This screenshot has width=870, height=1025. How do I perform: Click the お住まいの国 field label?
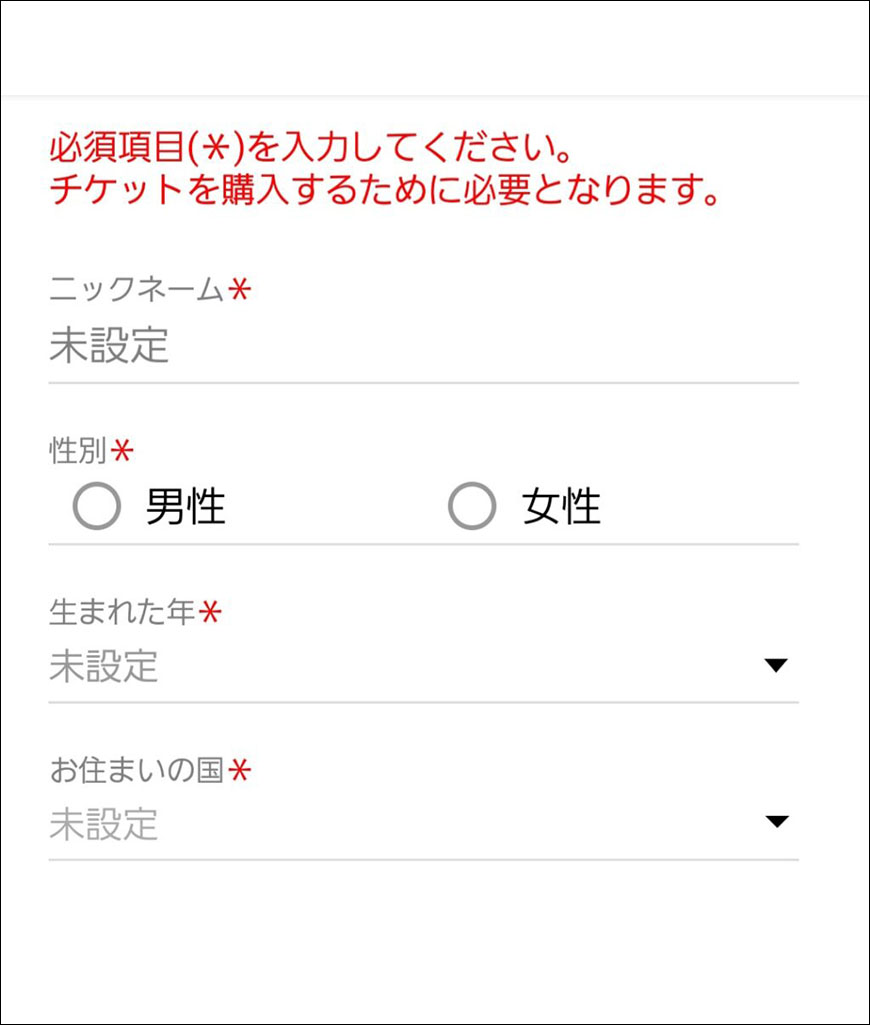[135, 770]
